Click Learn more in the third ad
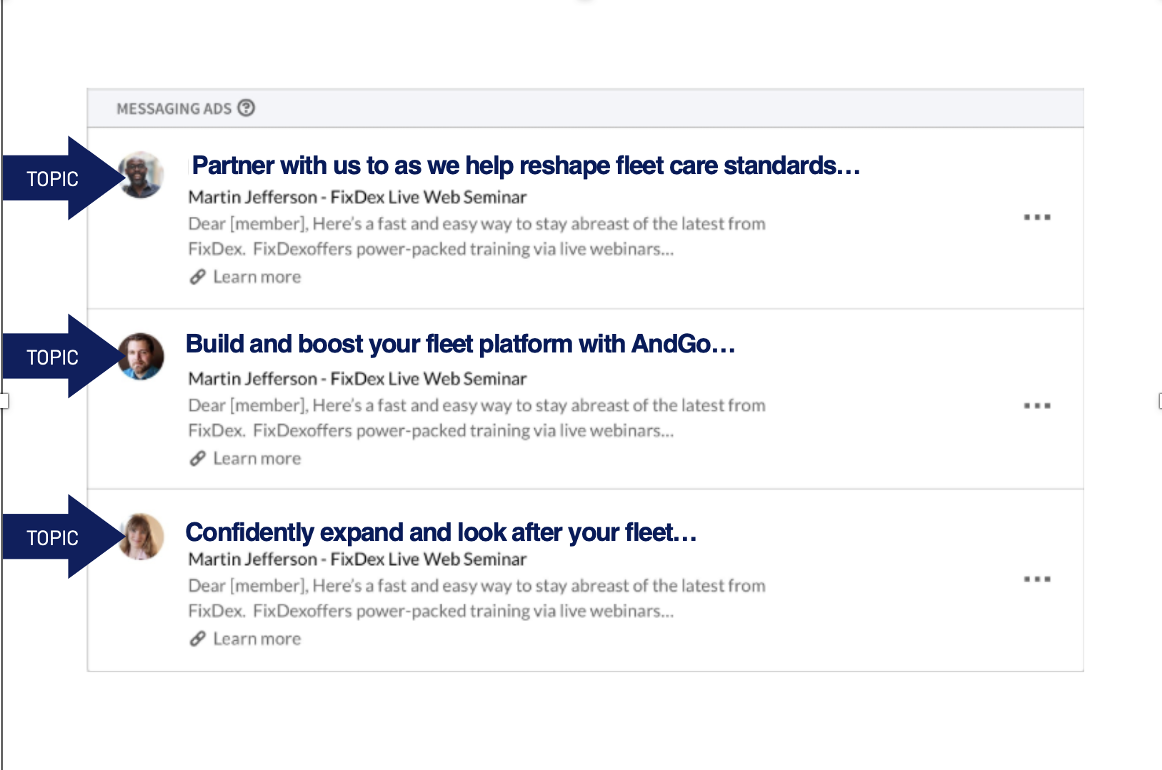 (257, 639)
